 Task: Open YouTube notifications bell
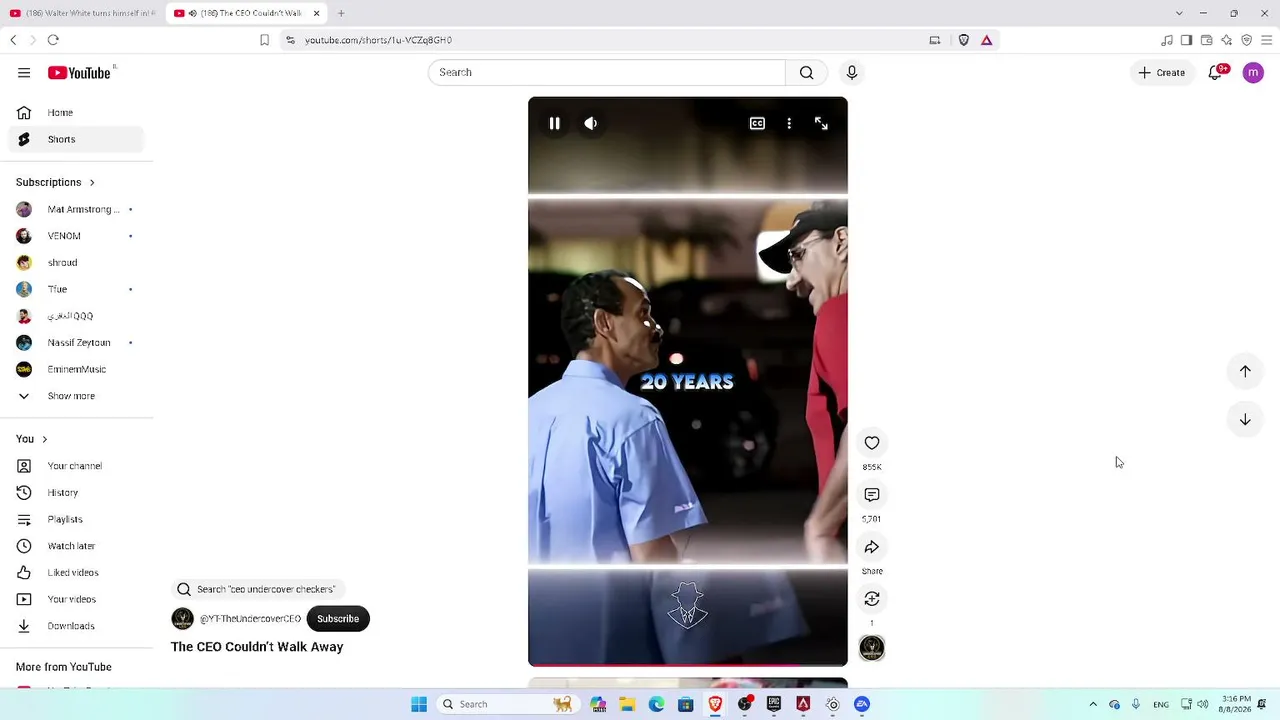click(1215, 72)
